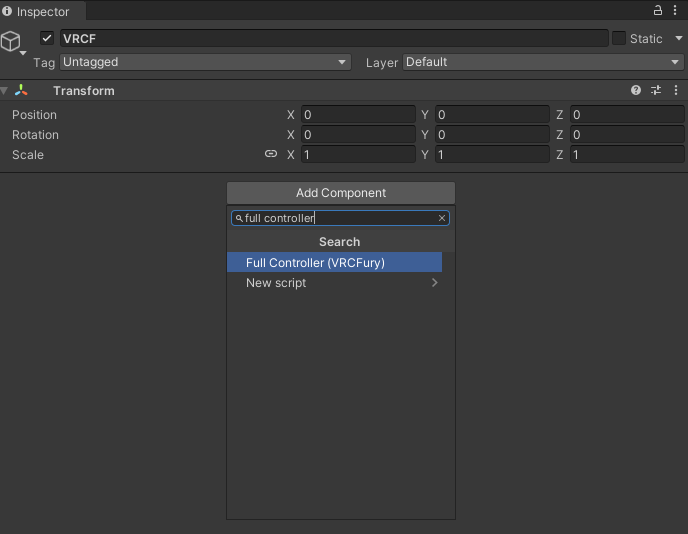Image resolution: width=688 pixels, height=534 pixels.
Task: Expand New script chevron arrow
Action: pyautogui.click(x=434, y=283)
